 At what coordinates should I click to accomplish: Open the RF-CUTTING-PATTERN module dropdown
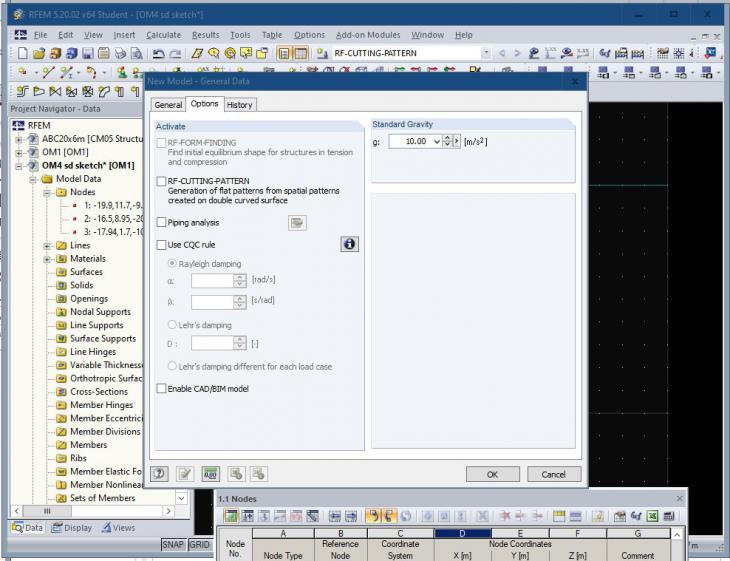click(486, 53)
